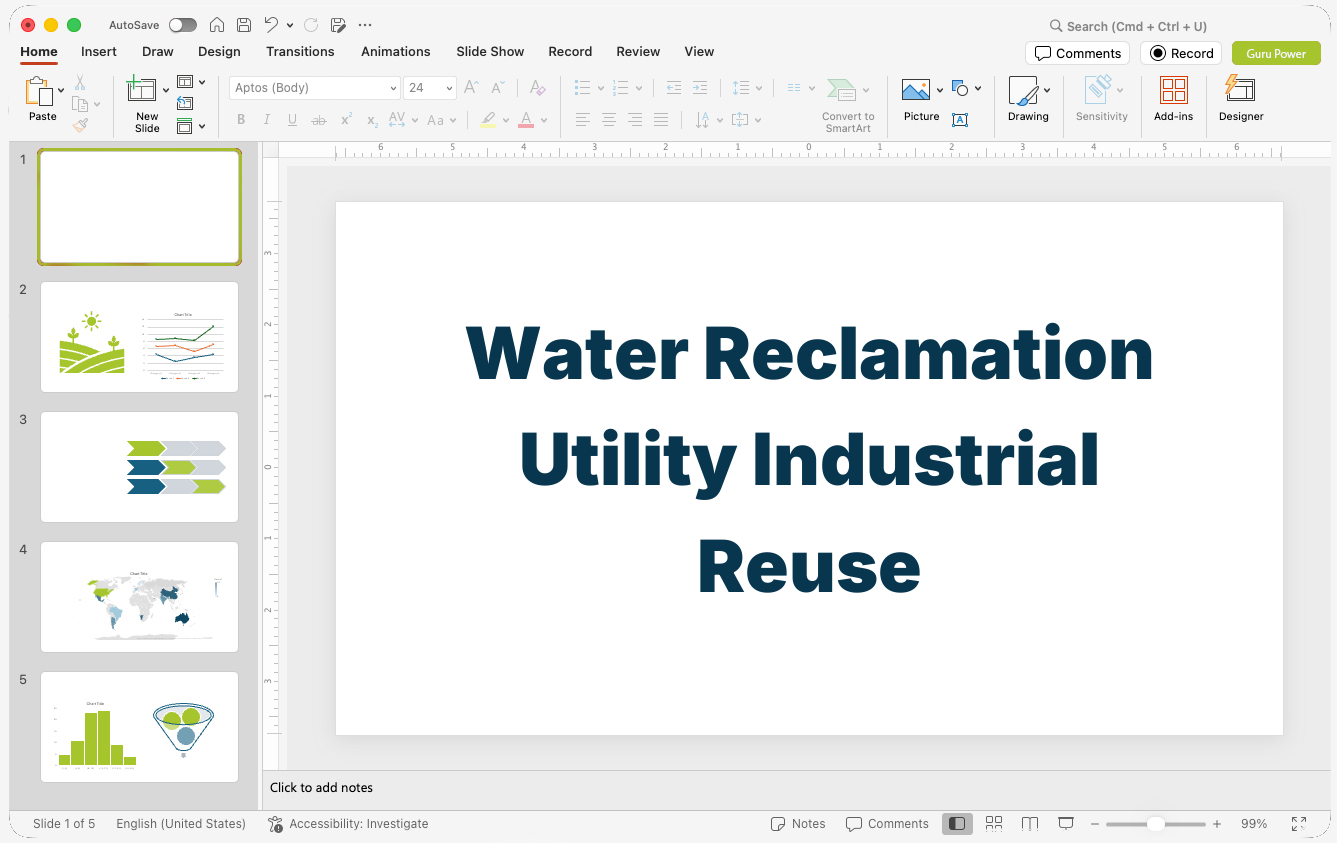
Task: Open the Transitions tab
Action: 300,51
